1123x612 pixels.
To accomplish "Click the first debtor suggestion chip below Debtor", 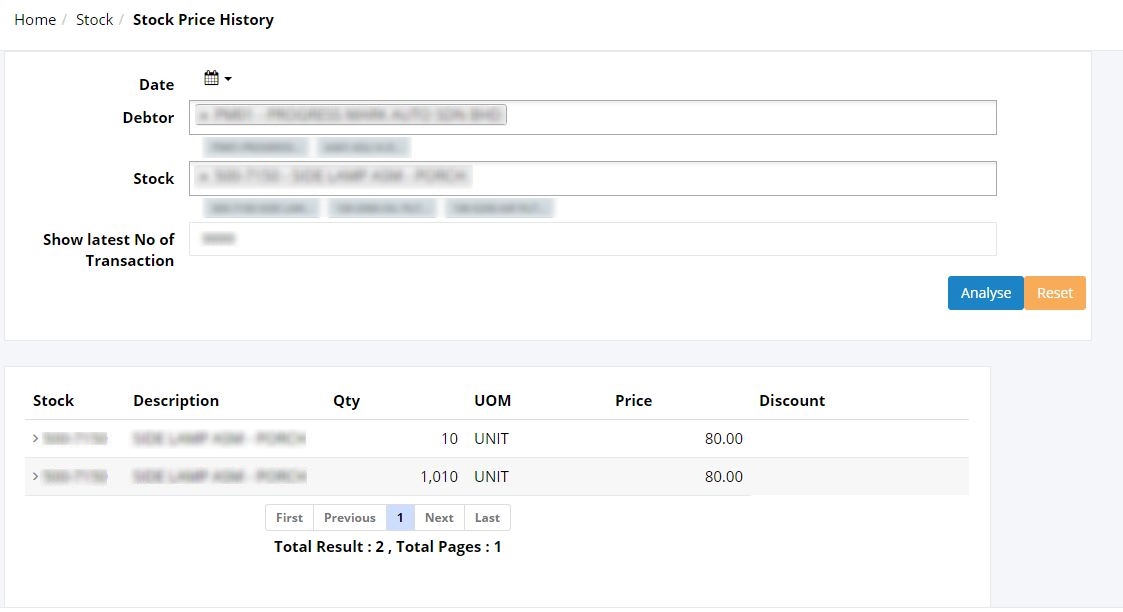I will click(256, 147).
